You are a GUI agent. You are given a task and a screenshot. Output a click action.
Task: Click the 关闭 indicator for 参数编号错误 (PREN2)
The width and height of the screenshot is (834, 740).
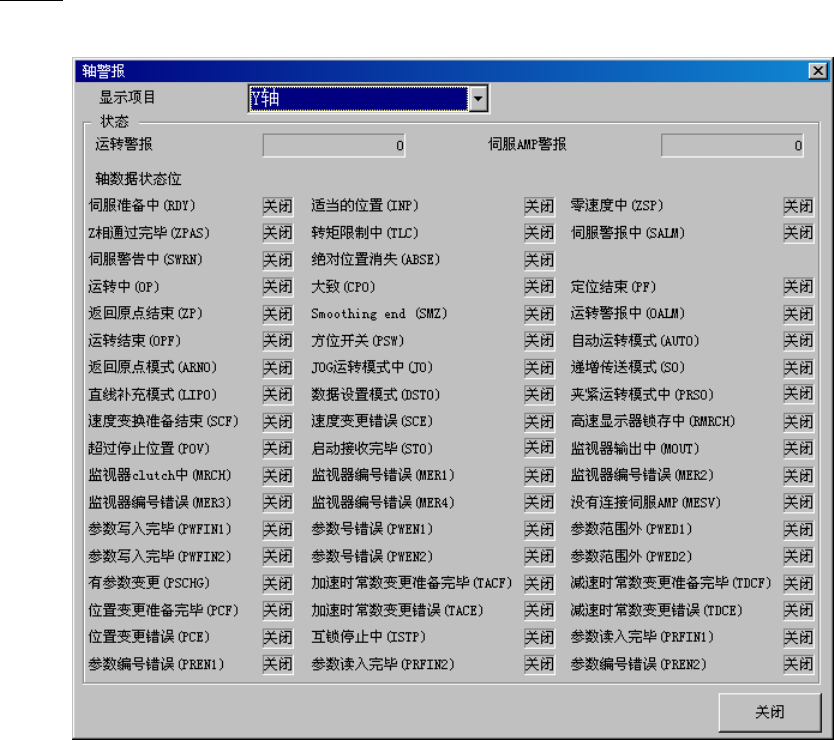tap(798, 664)
